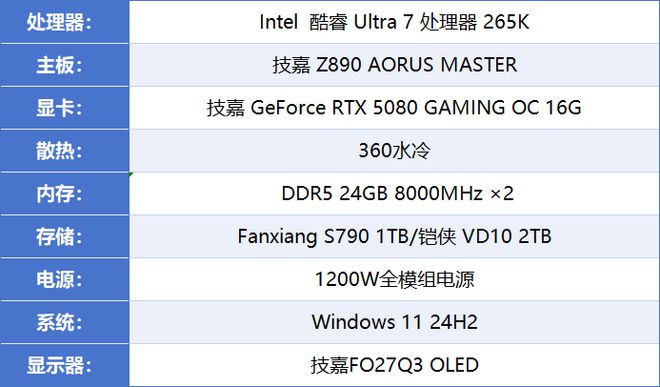Click the 技嘉 Z890 AORUS MASTER cell
660x387 pixels.
click(x=394, y=65)
